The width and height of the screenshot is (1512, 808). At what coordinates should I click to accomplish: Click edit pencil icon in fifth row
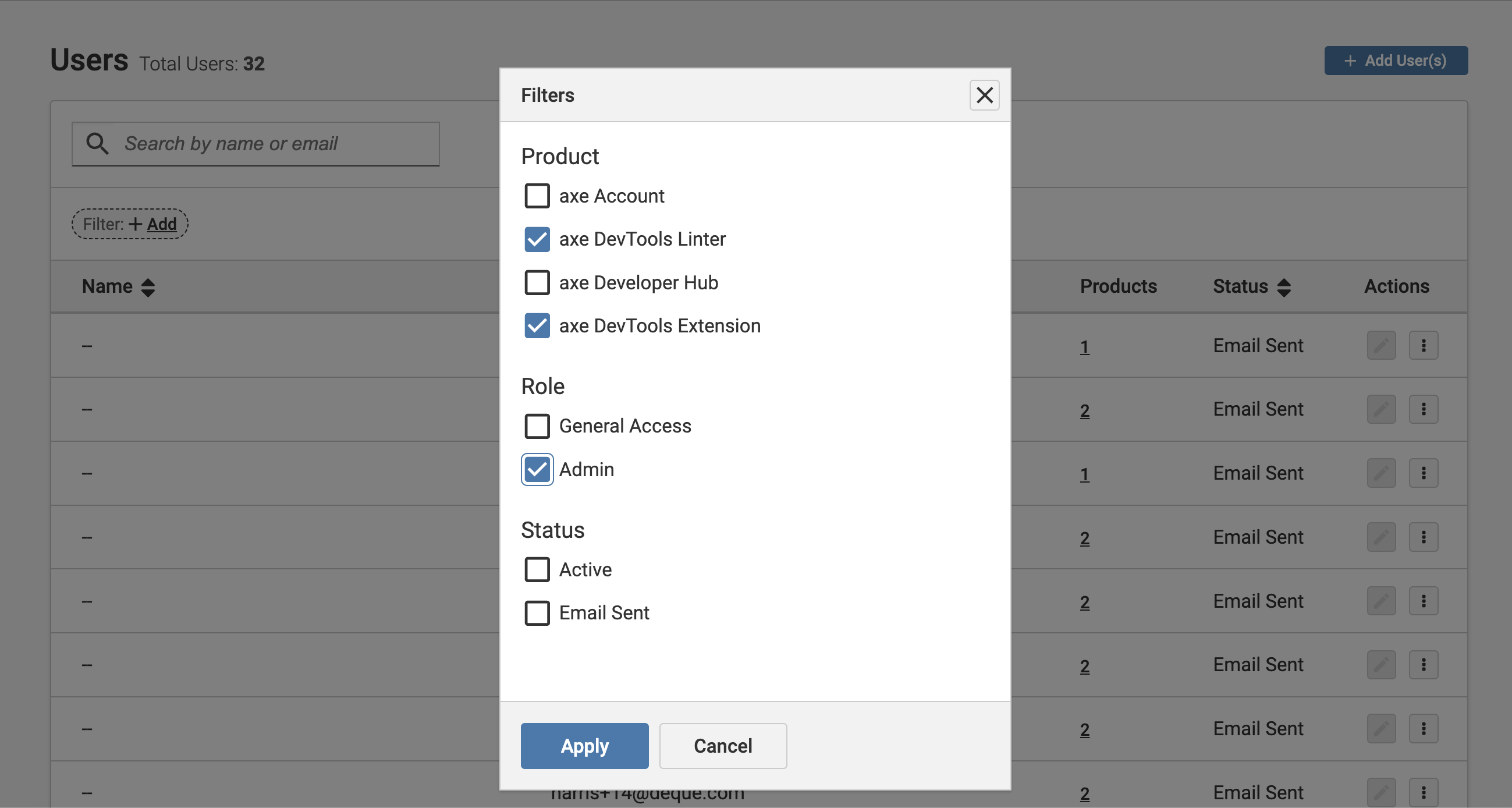tap(1380, 601)
